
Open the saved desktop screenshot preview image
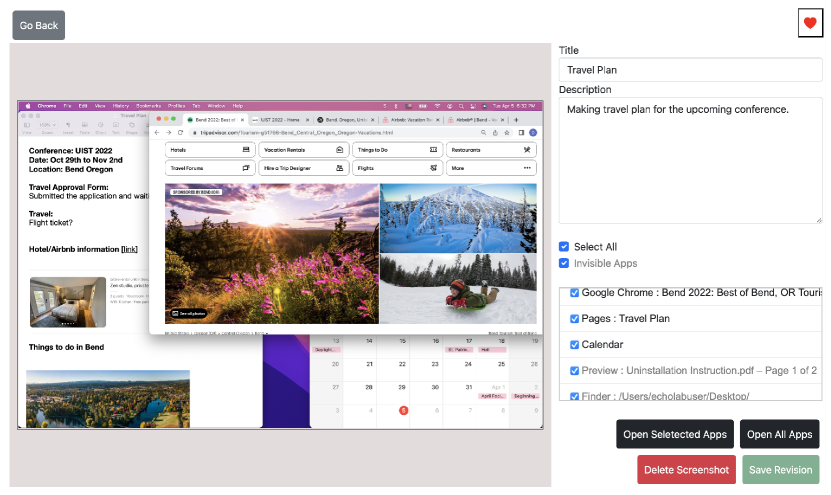click(280, 264)
